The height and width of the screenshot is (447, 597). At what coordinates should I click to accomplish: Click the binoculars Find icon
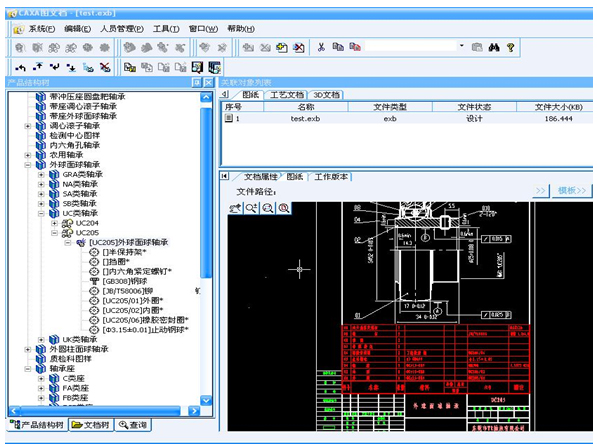tap(494, 47)
